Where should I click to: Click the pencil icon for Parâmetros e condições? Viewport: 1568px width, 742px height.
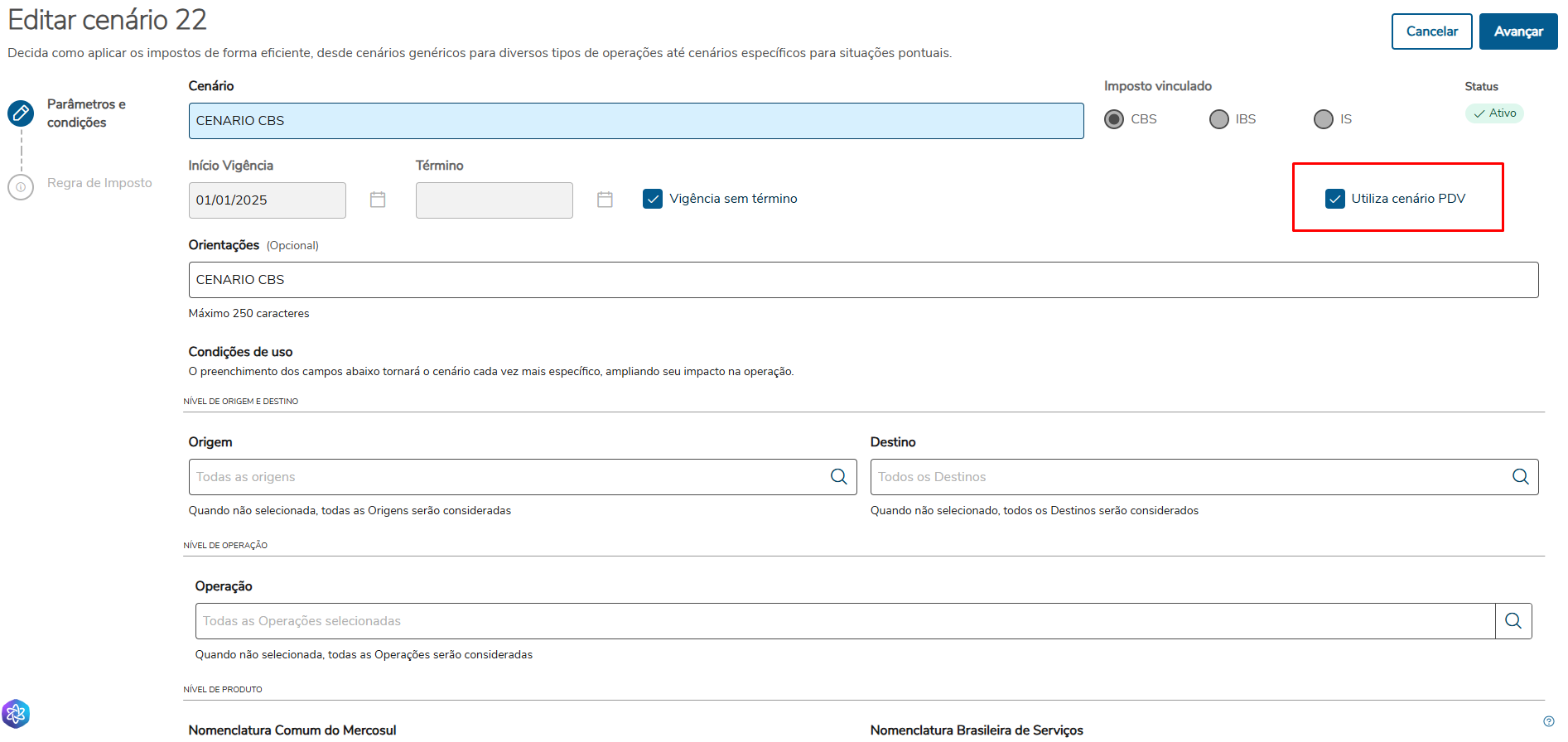pos(21,113)
